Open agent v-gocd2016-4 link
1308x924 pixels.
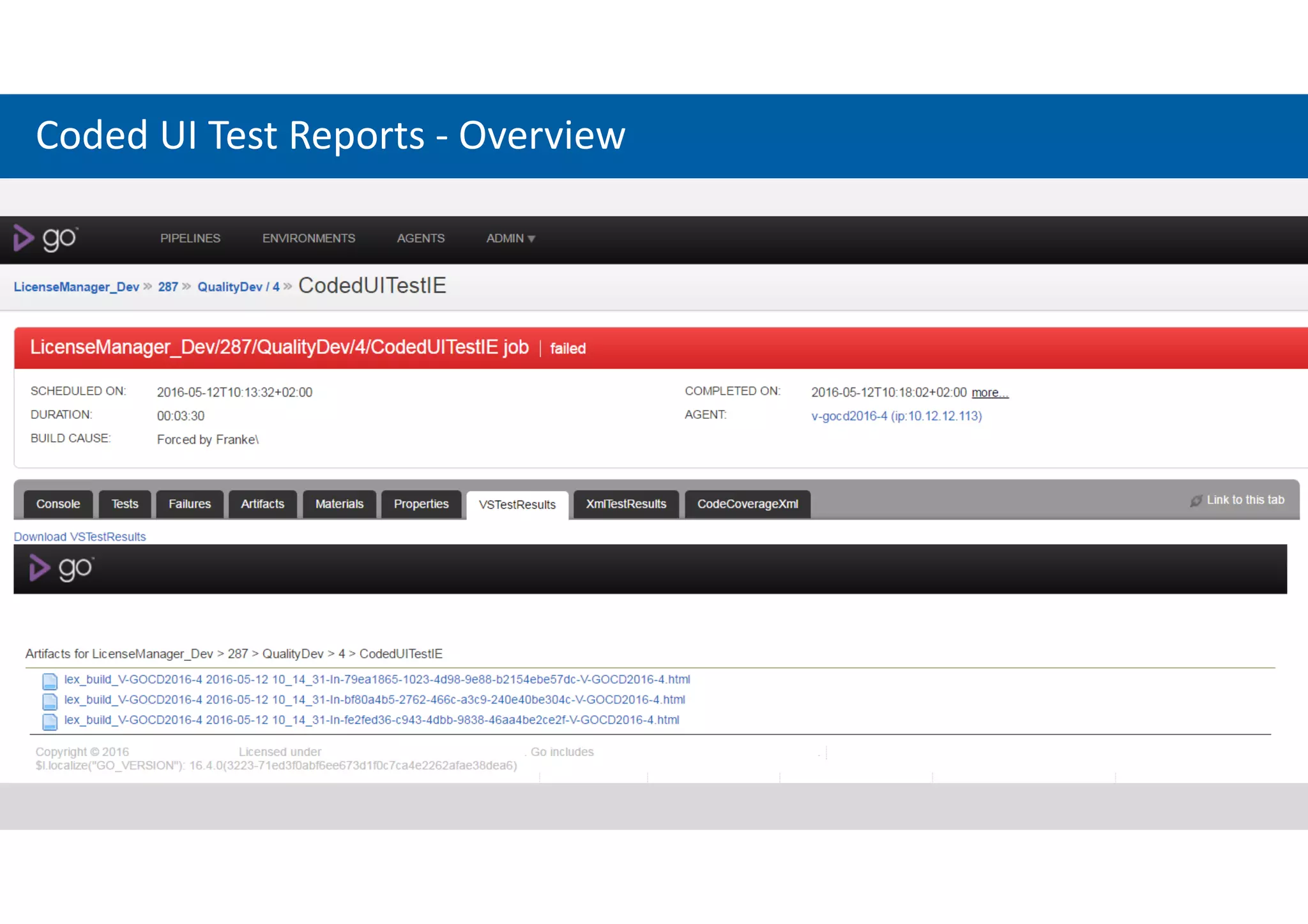[x=897, y=416]
